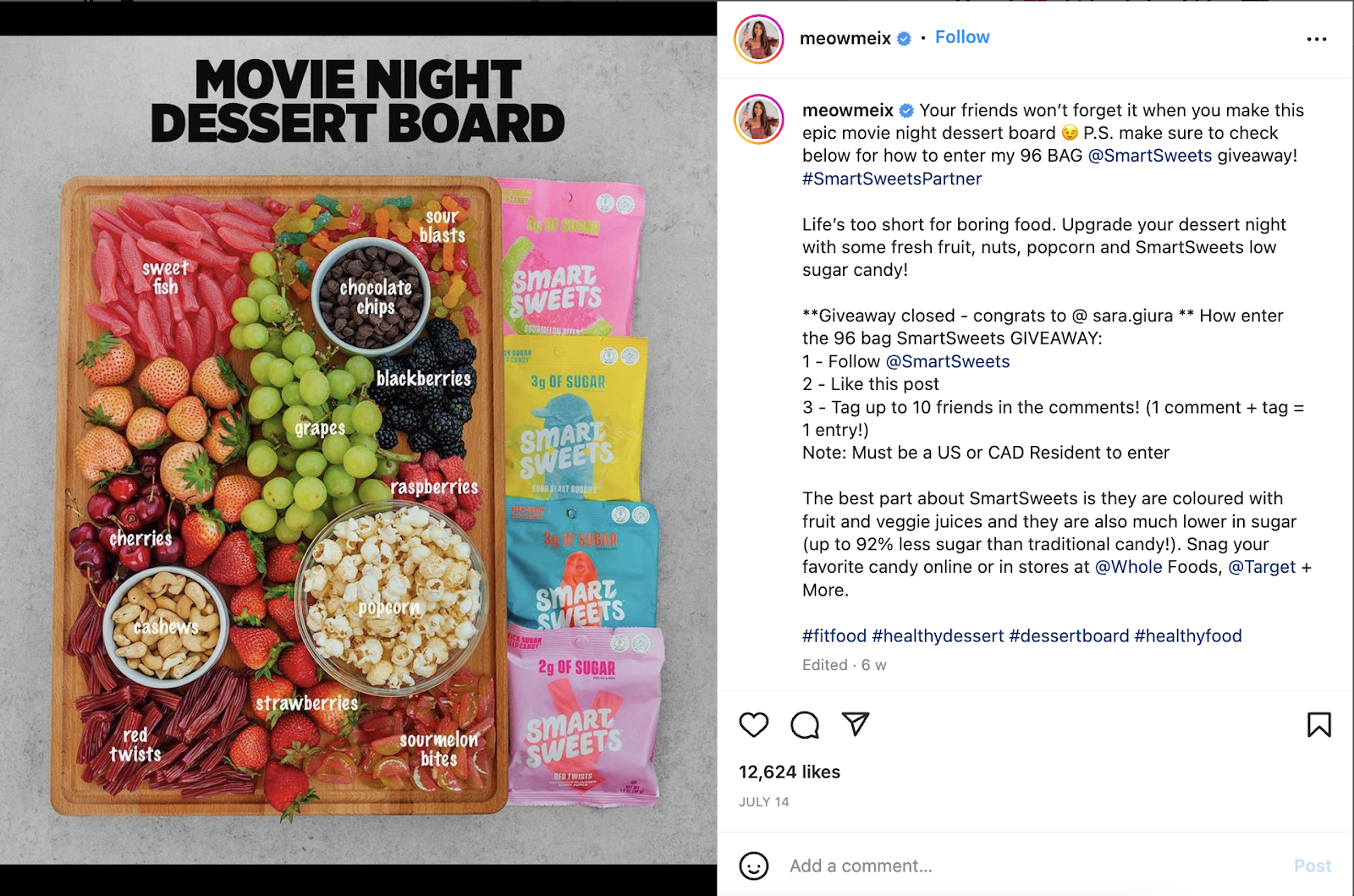Click the meowmeix avatar beside the caption
This screenshot has width=1354, height=896.
click(x=759, y=119)
